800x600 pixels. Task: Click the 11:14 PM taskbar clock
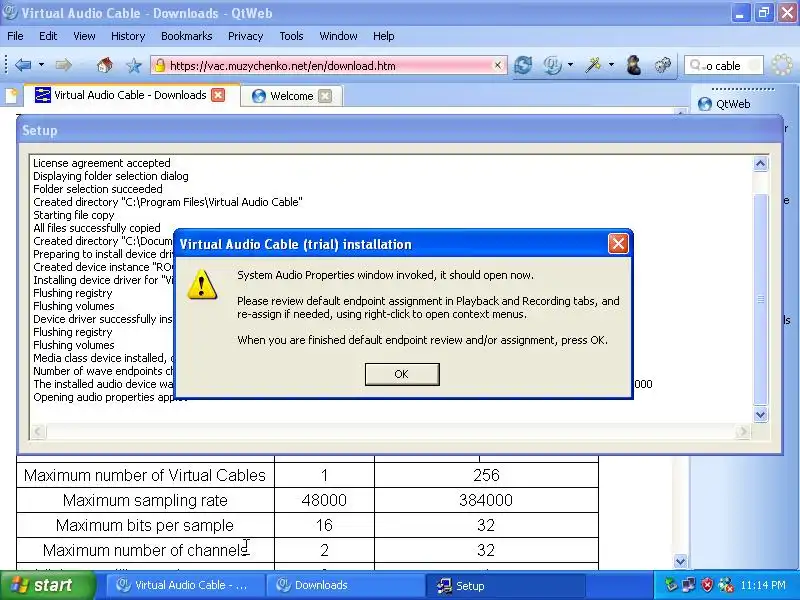pos(763,585)
